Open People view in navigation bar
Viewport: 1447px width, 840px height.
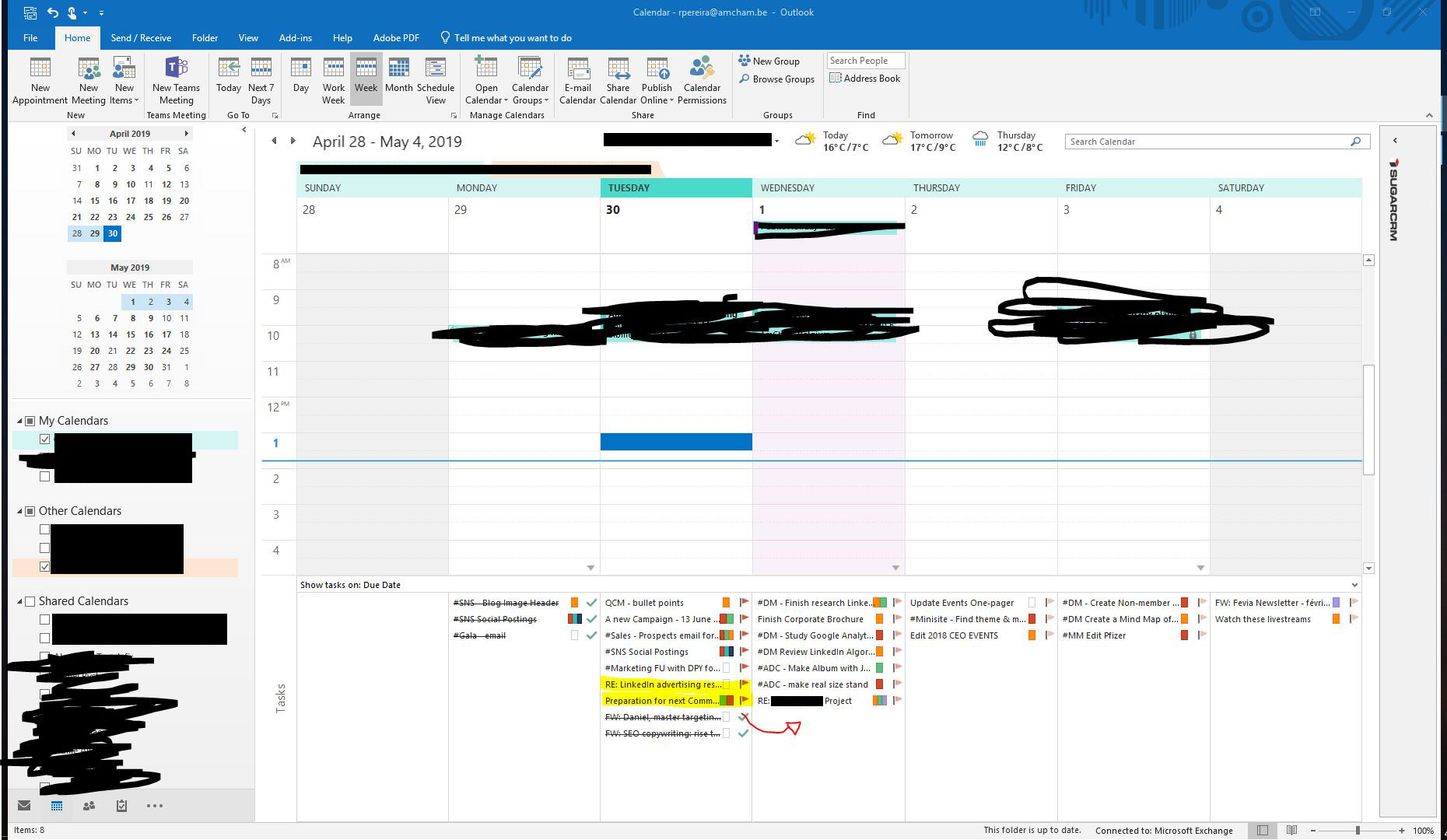click(89, 806)
